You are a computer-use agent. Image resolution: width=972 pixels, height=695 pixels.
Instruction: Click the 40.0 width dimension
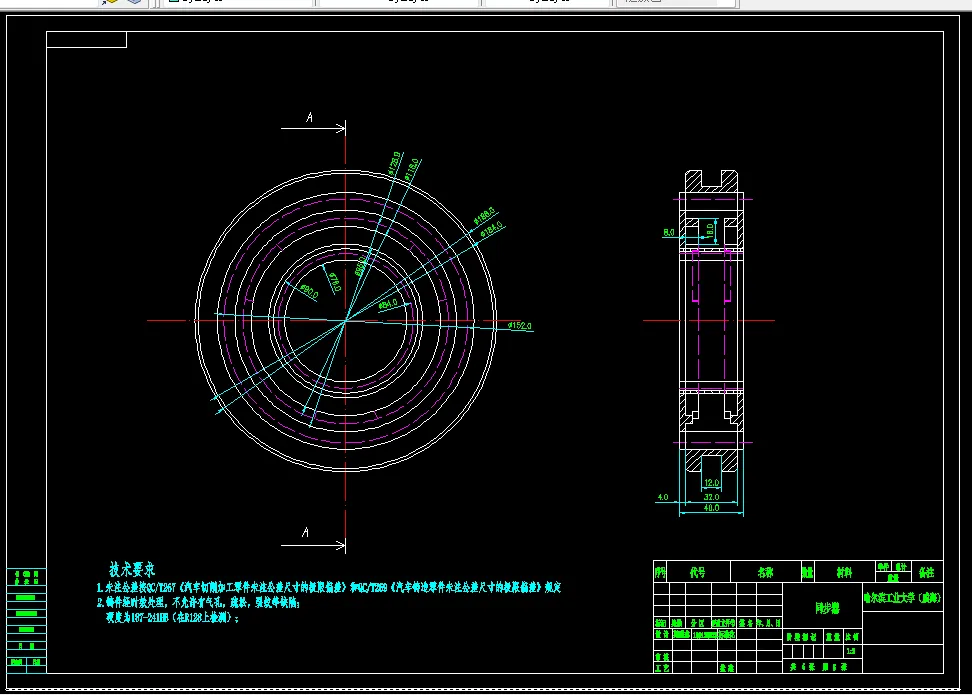[x=711, y=508]
